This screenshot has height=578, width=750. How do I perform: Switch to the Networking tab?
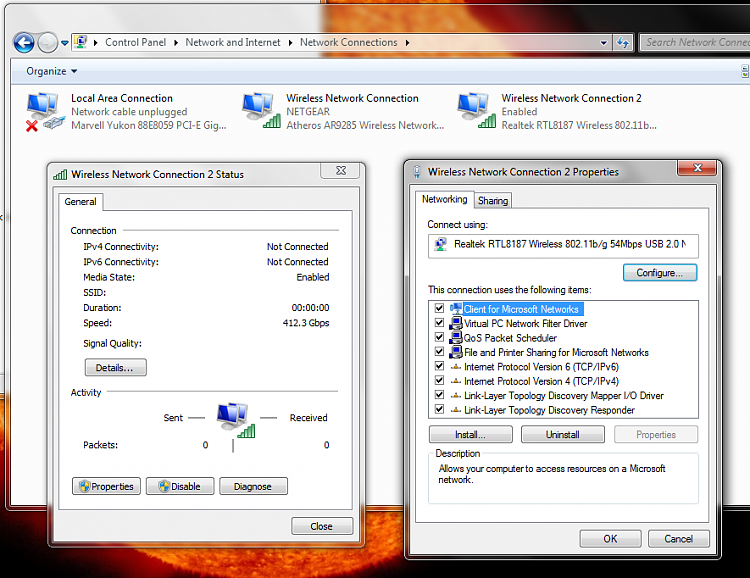[444, 199]
